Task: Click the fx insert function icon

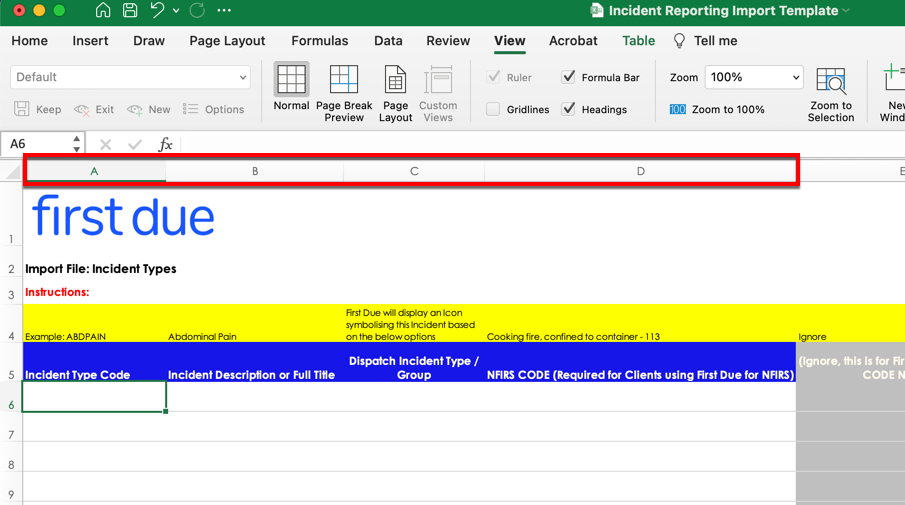Action: tap(165, 145)
